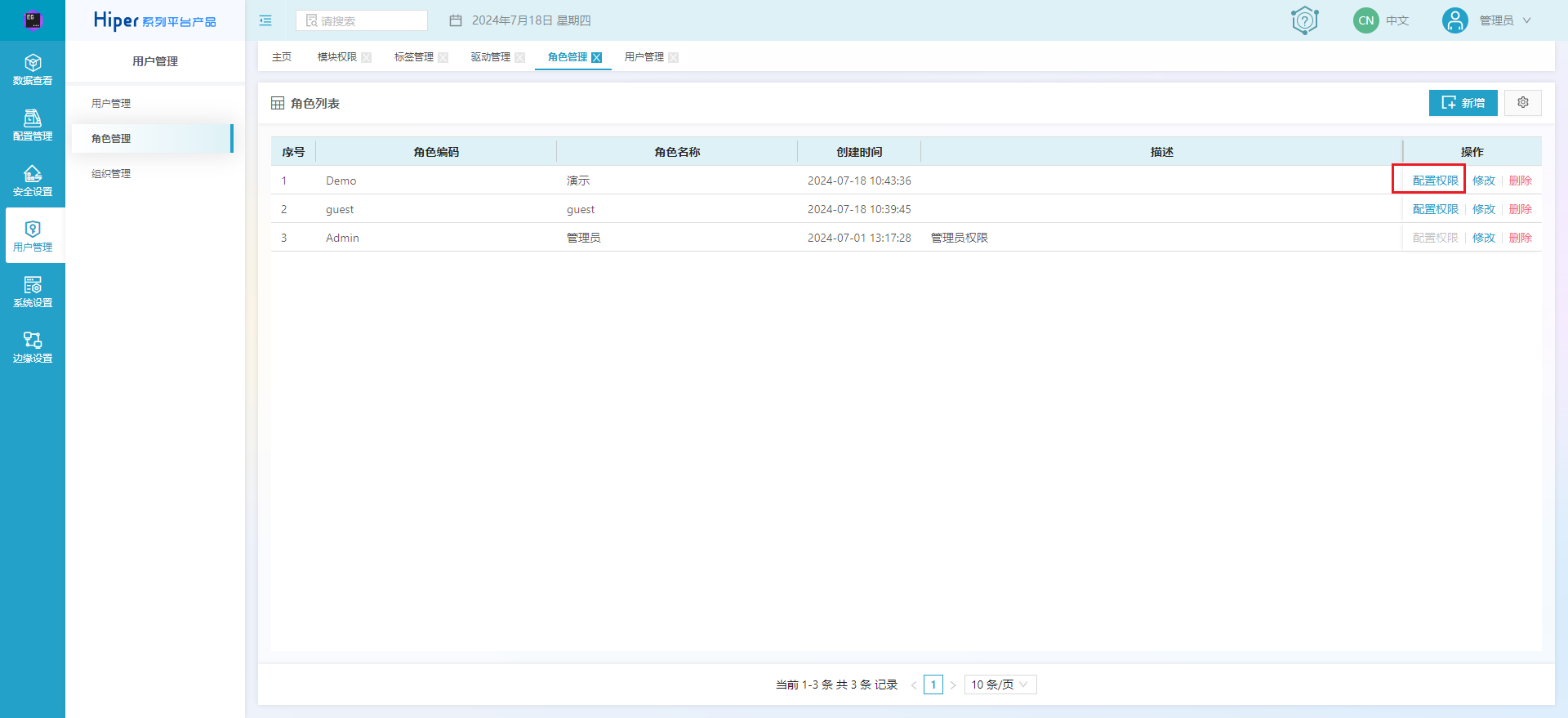Viewport: 1568px width, 718px height.
Task: Click the next page arrow
Action: (952, 685)
